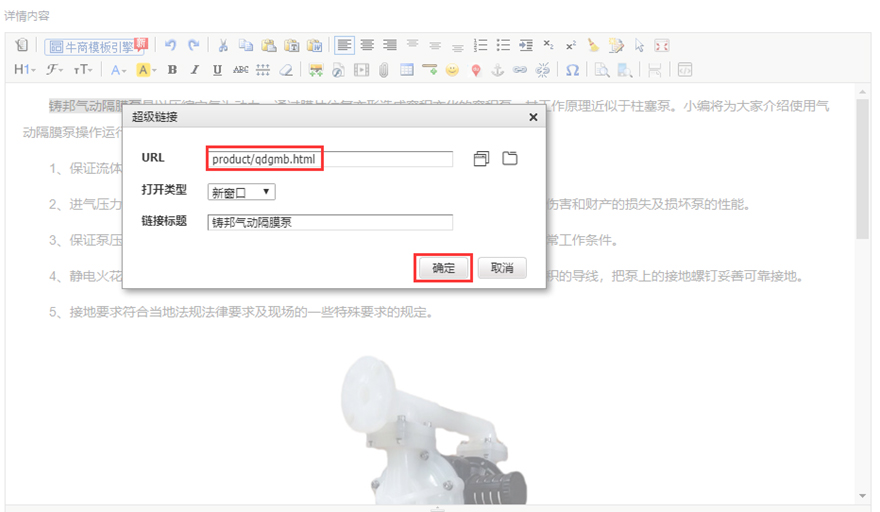Click the redo arrow icon

click(x=194, y=45)
